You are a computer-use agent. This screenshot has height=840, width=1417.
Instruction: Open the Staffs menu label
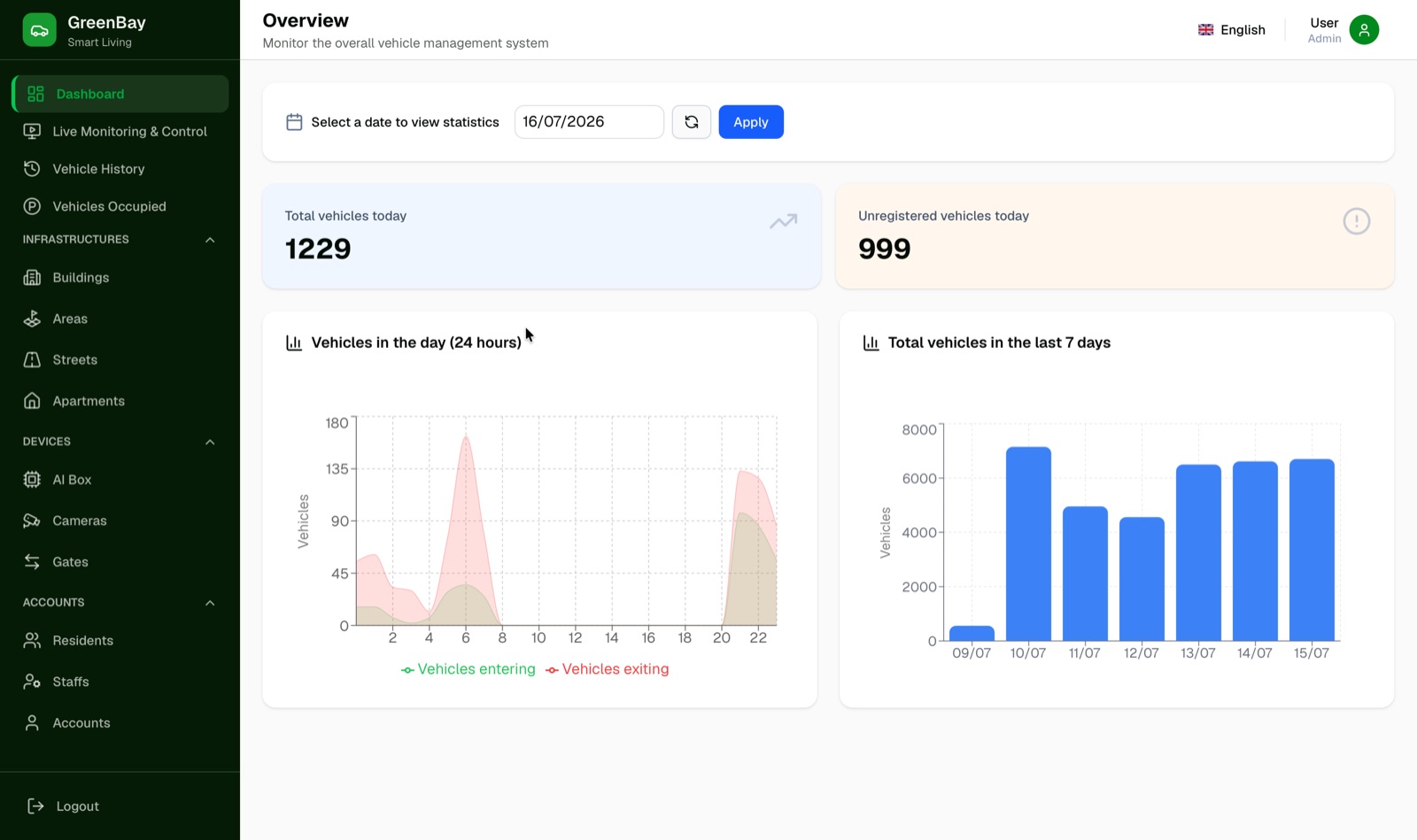71,682
